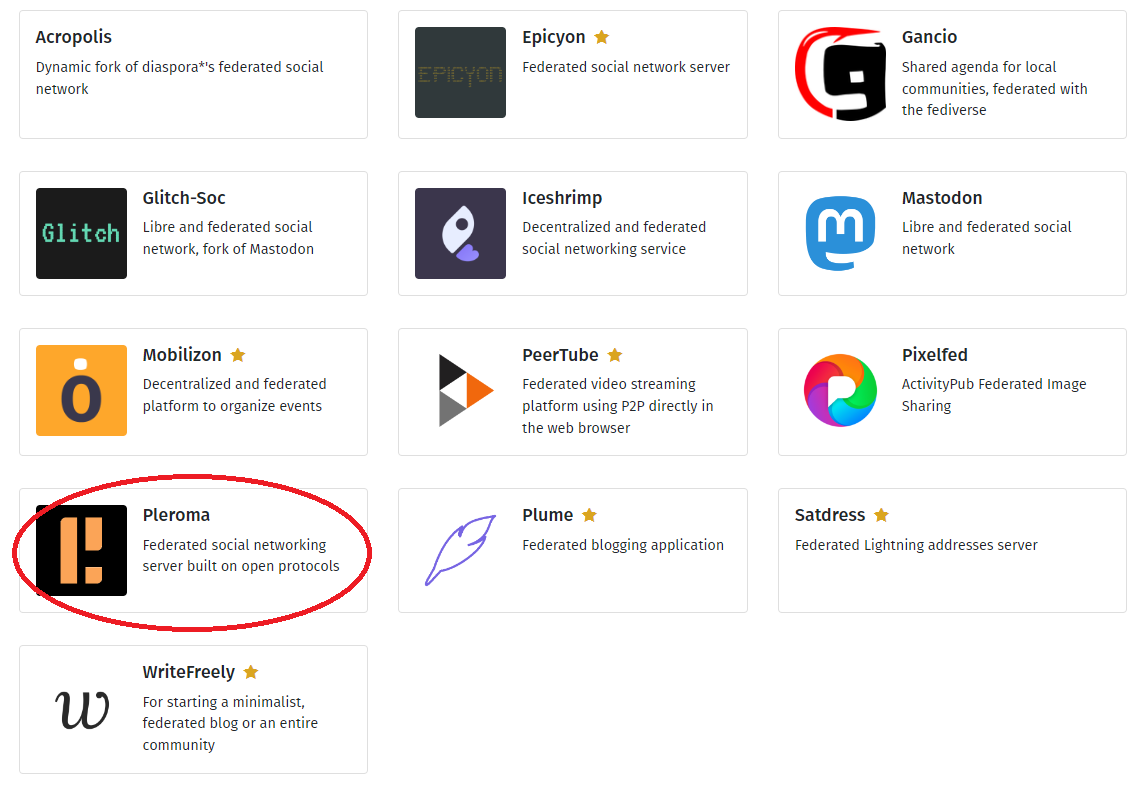Select the Mastodon elephant icon
This screenshot has width=1146, height=785.
(840, 233)
